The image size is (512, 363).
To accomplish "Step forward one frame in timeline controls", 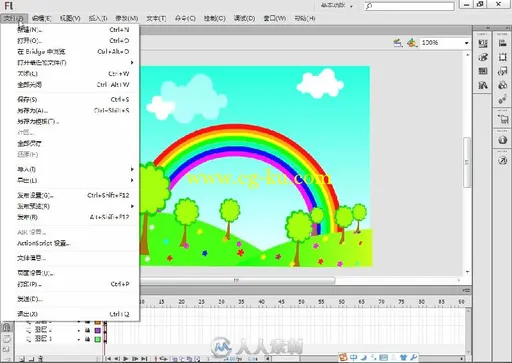I will [x=135, y=359].
